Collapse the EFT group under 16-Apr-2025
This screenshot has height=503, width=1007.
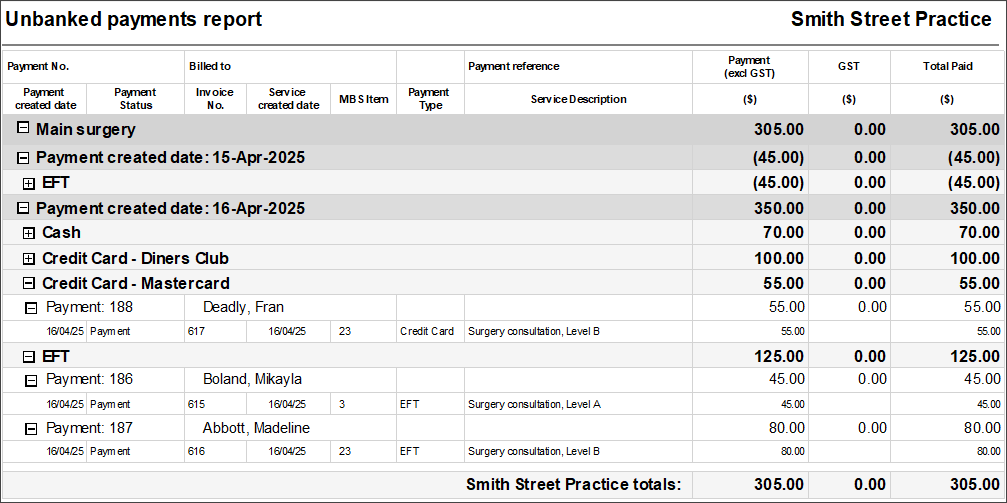(x=29, y=357)
